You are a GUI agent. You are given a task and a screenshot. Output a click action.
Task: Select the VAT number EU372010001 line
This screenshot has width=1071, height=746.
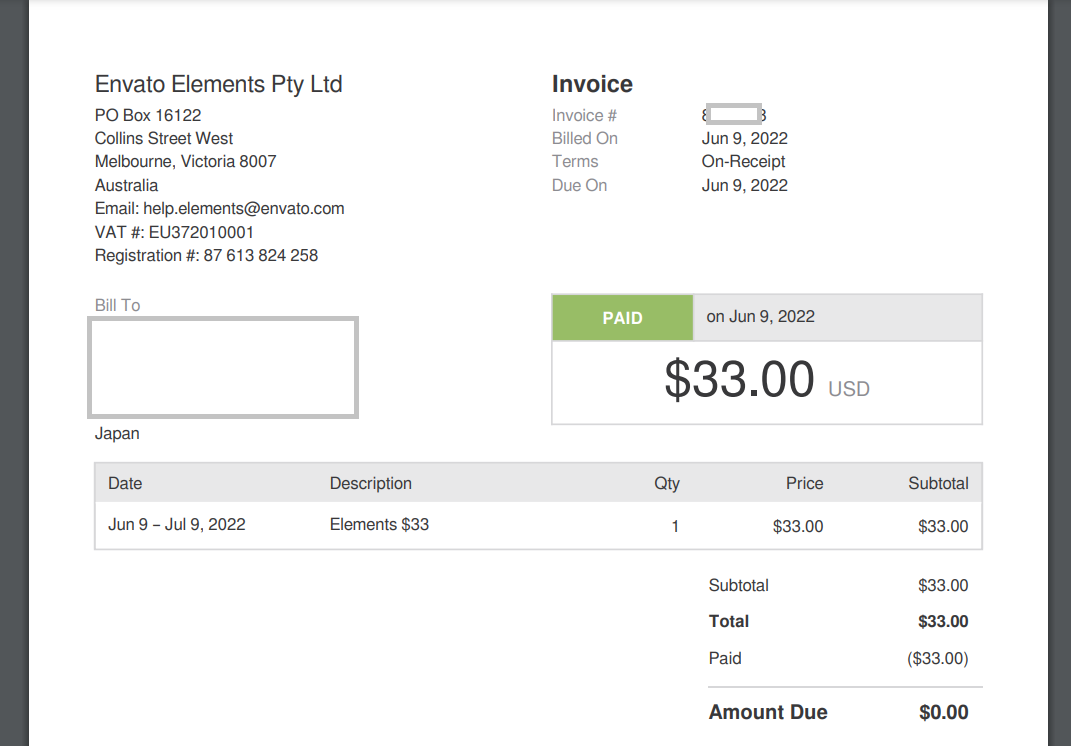(x=174, y=232)
